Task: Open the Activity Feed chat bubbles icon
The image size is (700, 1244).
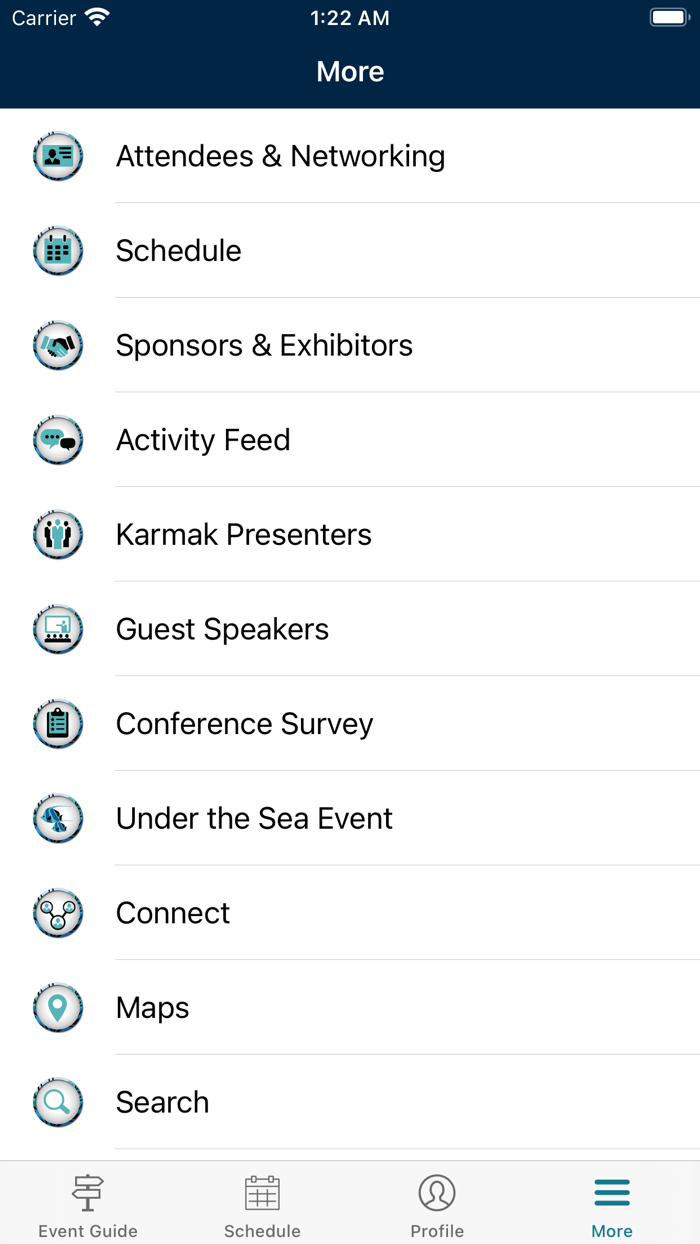Action: (57, 440)
